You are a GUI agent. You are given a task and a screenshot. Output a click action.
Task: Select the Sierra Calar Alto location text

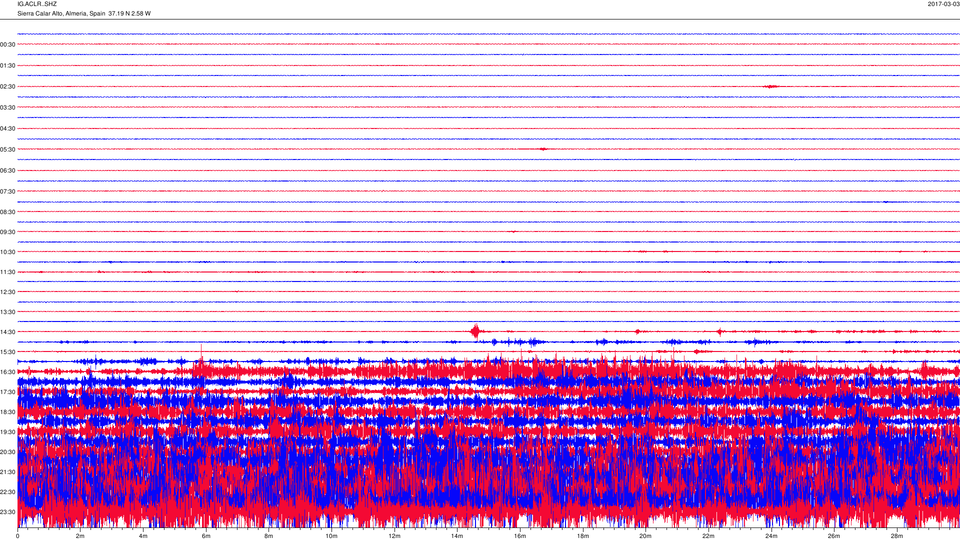click(x=84, y=13)
